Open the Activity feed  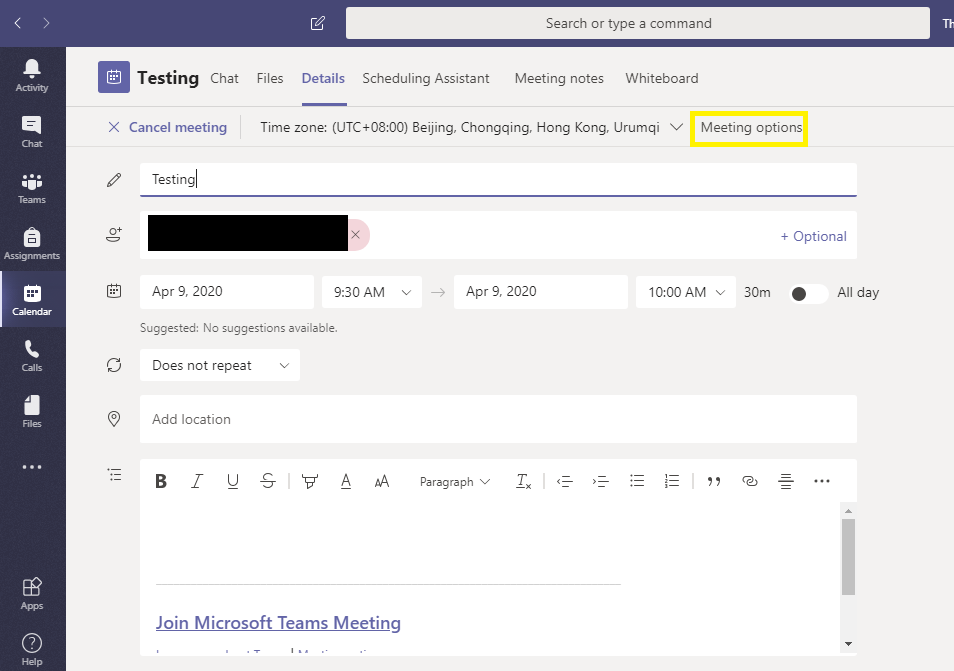(32, 75)
